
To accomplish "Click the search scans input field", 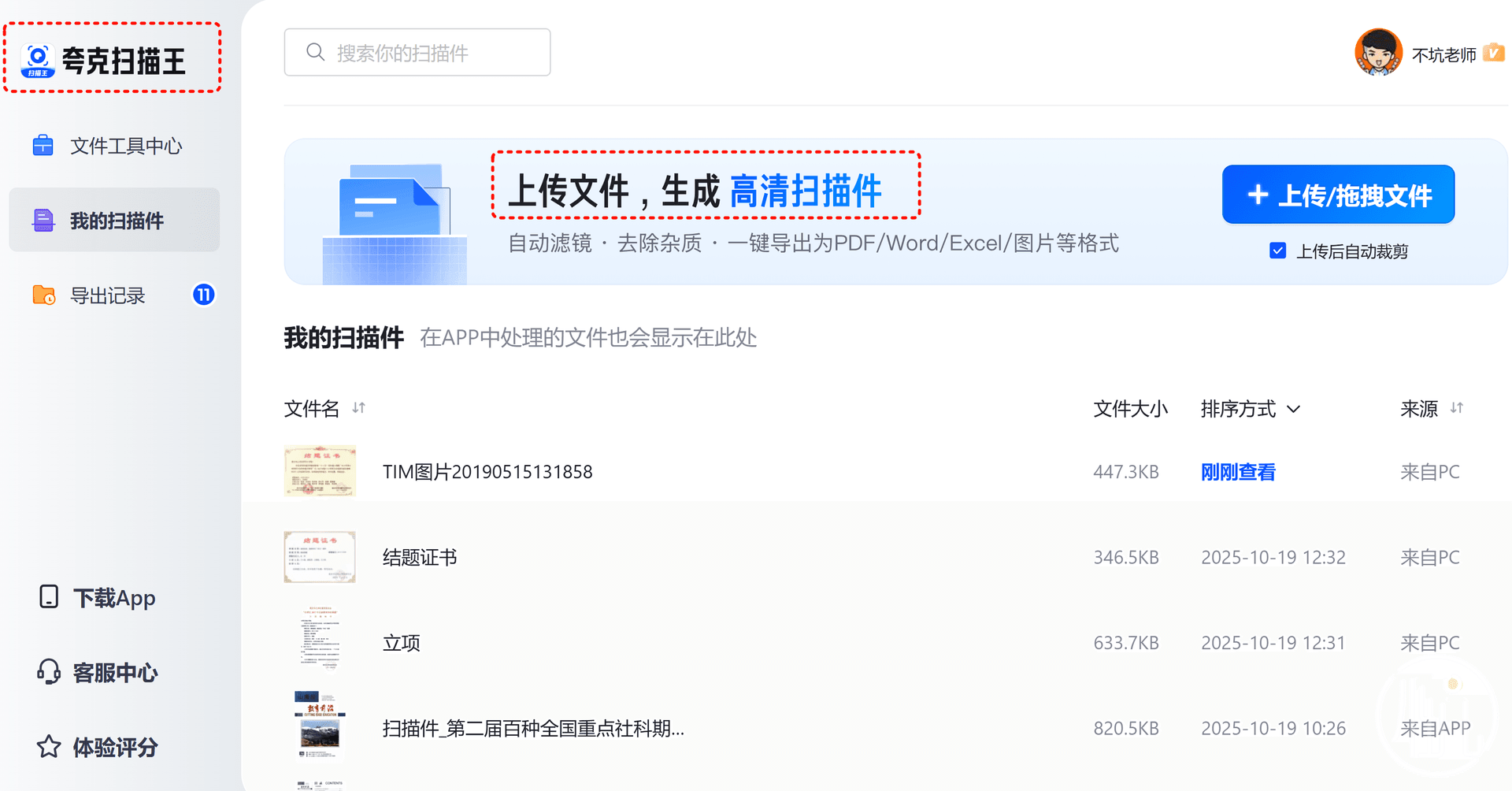I will click(x=417, y=53).
